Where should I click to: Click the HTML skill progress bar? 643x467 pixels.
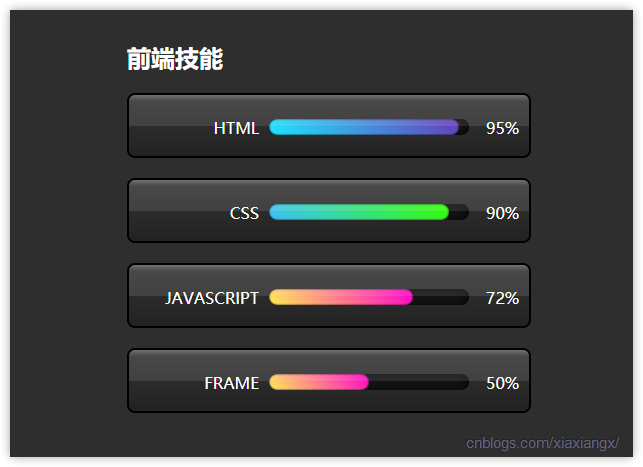[x=369, y=127]
